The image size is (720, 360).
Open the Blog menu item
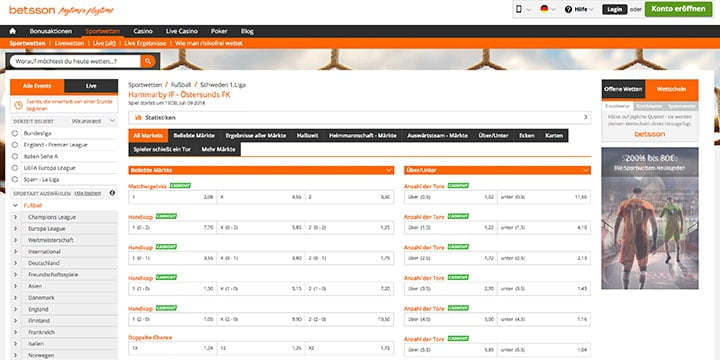pos(247,31)
